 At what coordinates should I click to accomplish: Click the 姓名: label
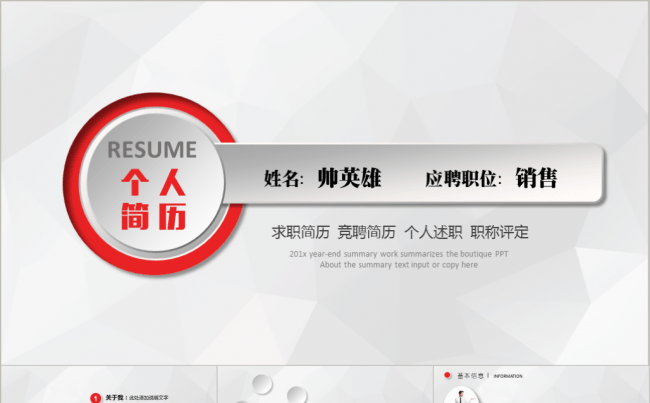coord(284,179)
